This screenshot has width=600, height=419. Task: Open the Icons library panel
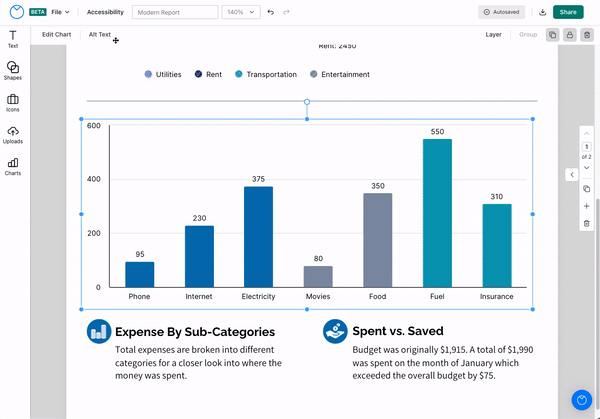[13, 102]
